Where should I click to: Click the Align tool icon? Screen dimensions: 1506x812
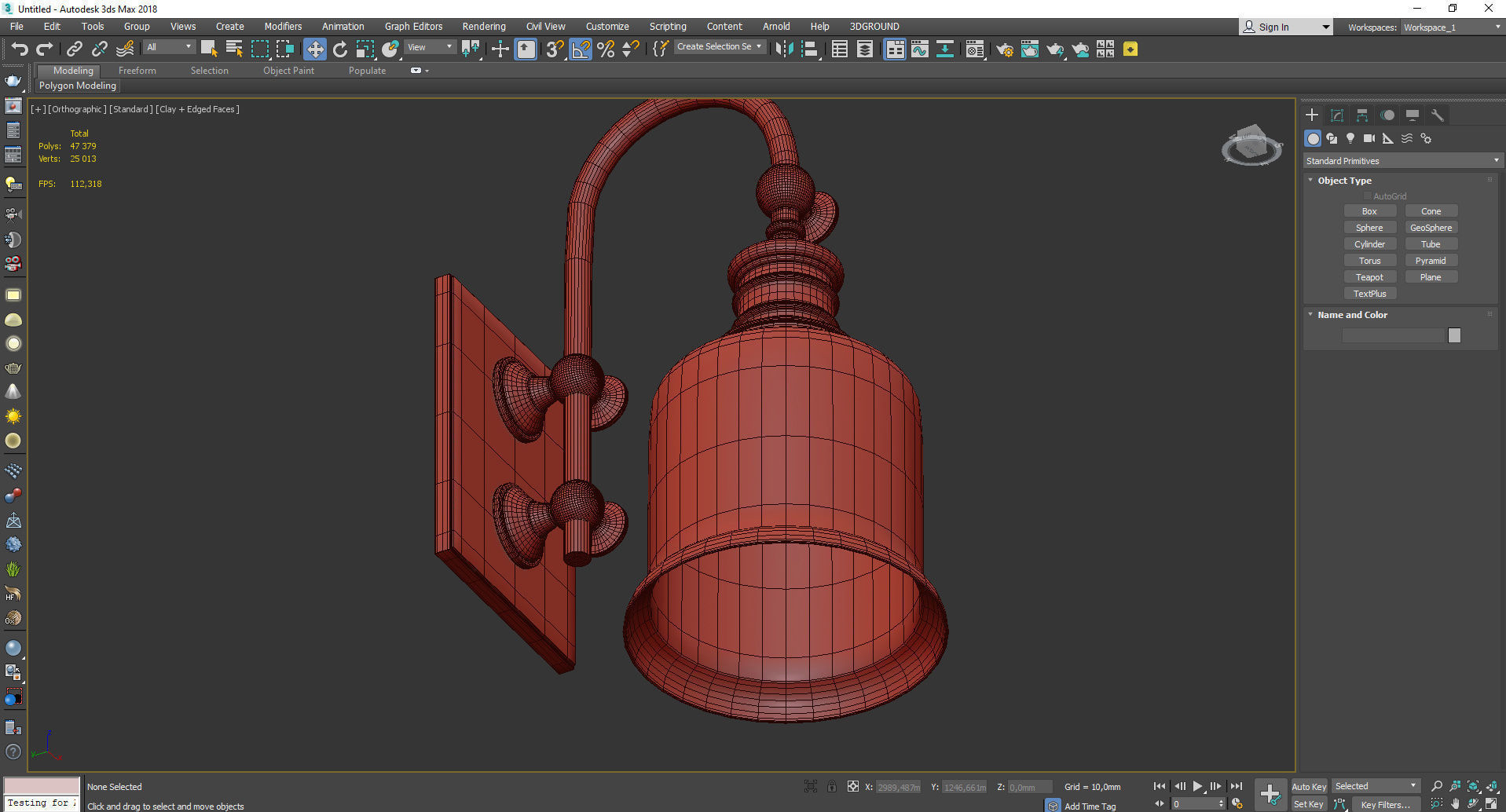coord(809,49)
